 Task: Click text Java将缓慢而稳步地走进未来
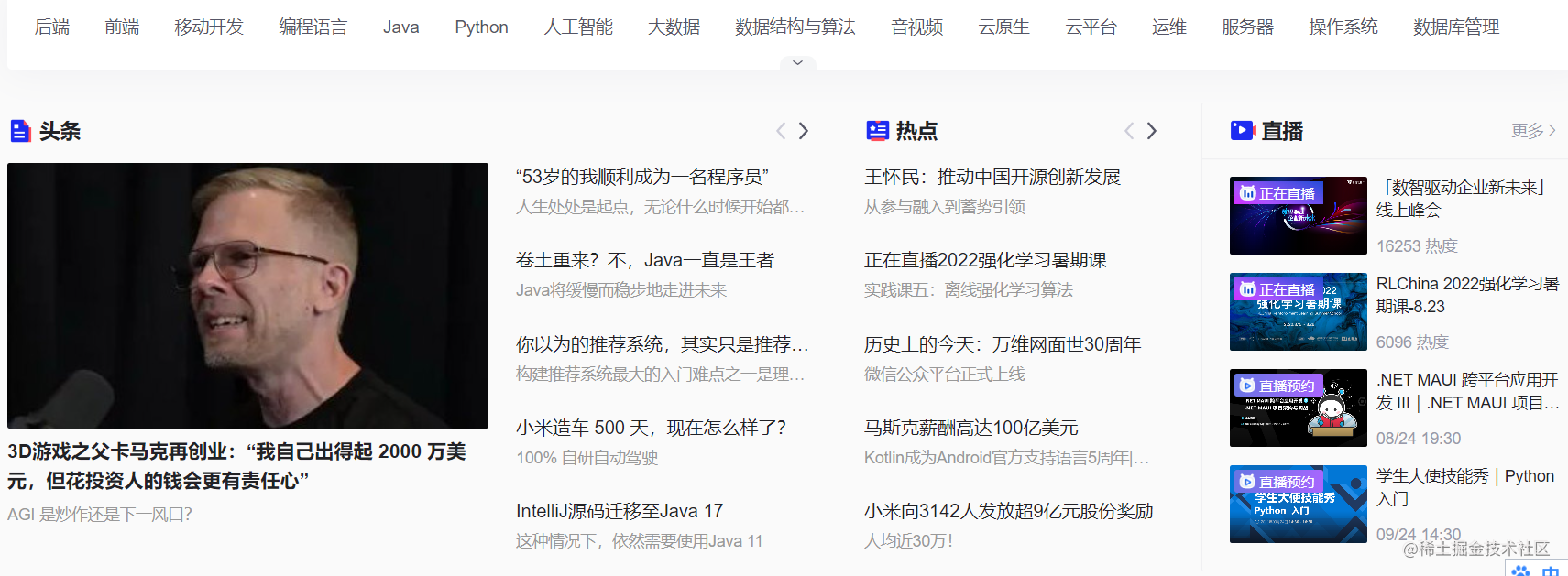[621, 290]
